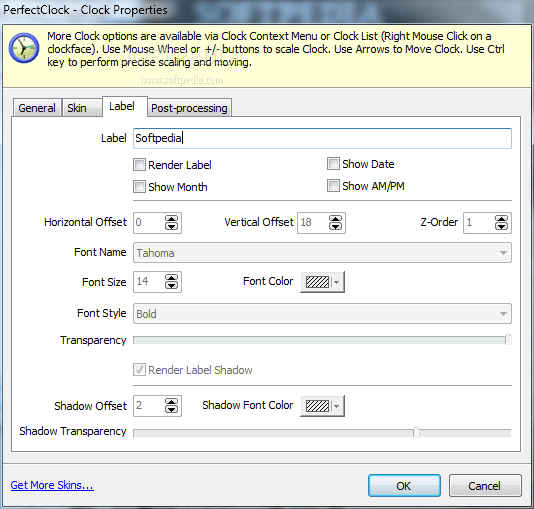Open the Skin tab
534x509 pixels.
tap(82, 108)
